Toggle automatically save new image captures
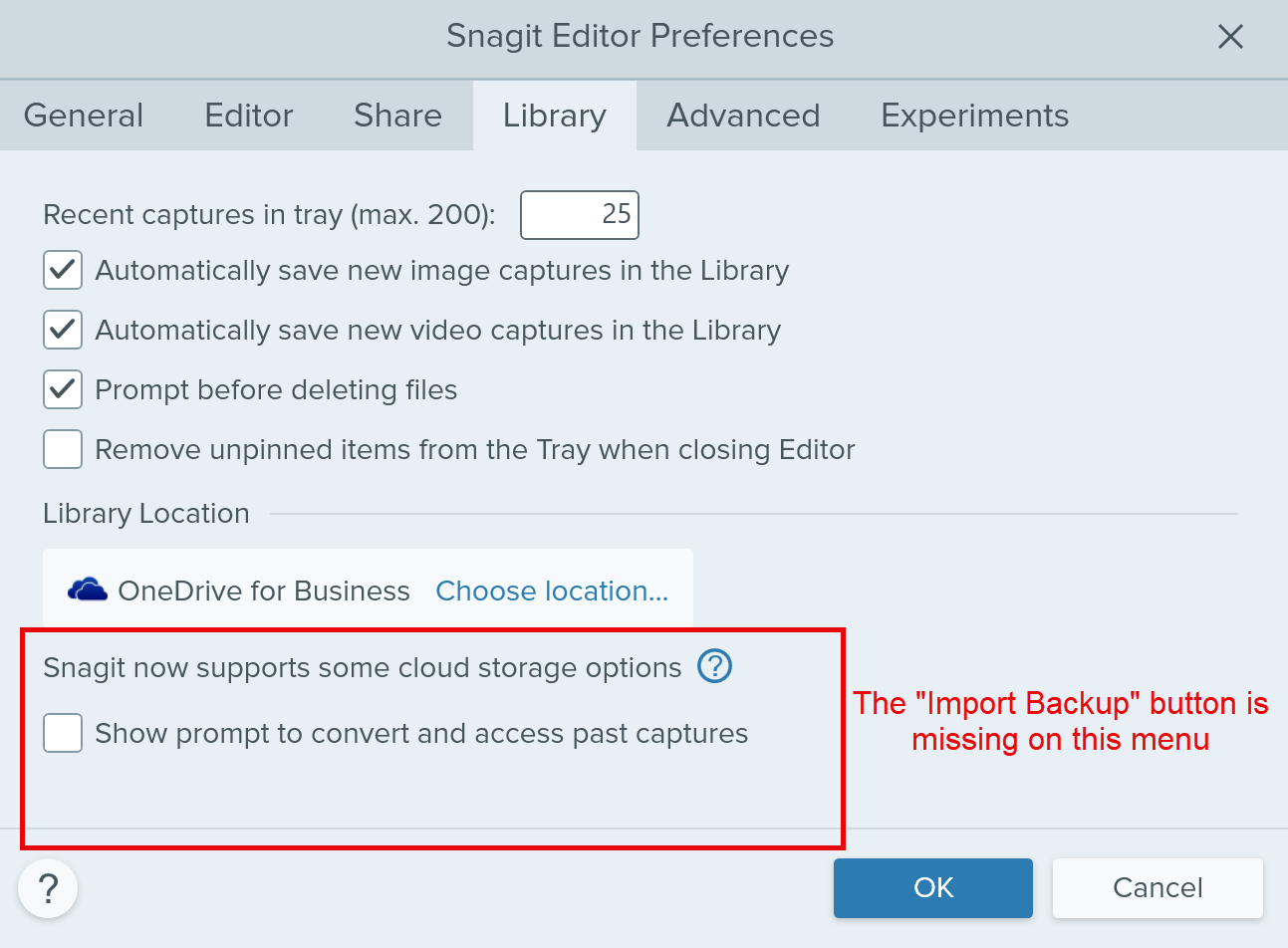The image size is (1288, 948). 63,271
